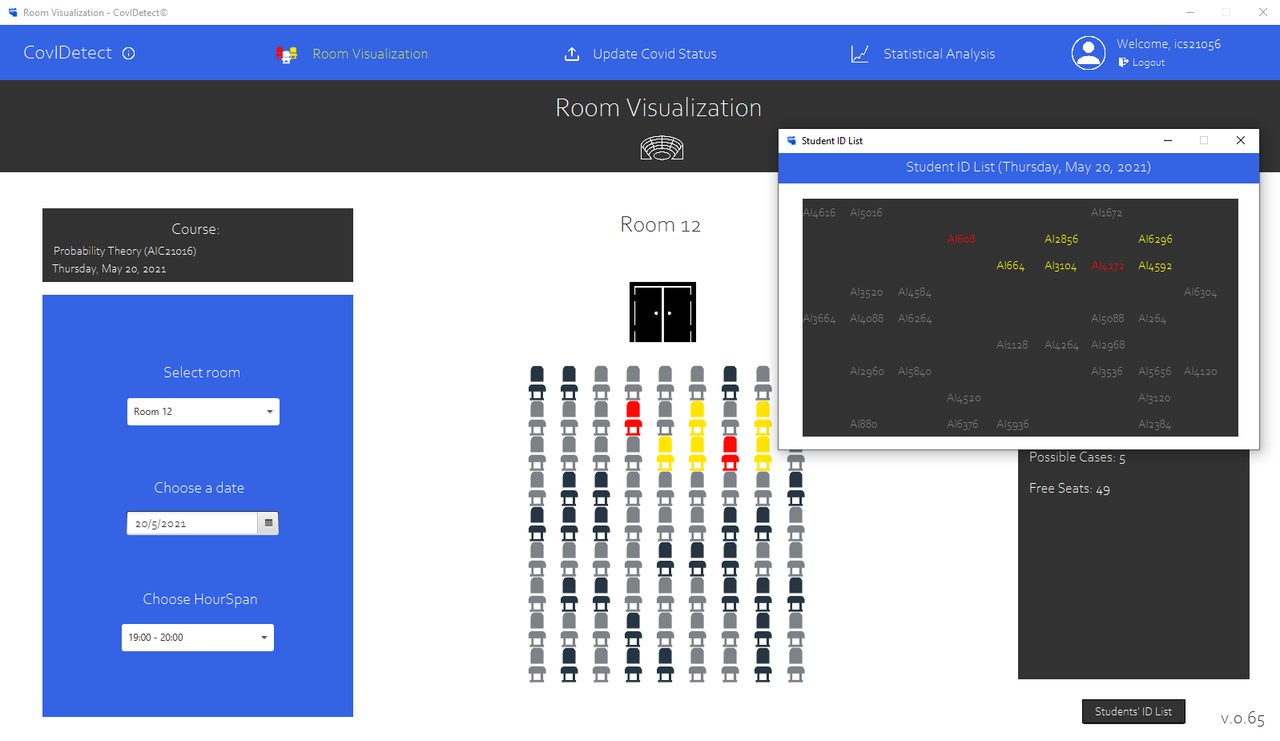Click the upload icon for Update Covid Status

(572, 54)
